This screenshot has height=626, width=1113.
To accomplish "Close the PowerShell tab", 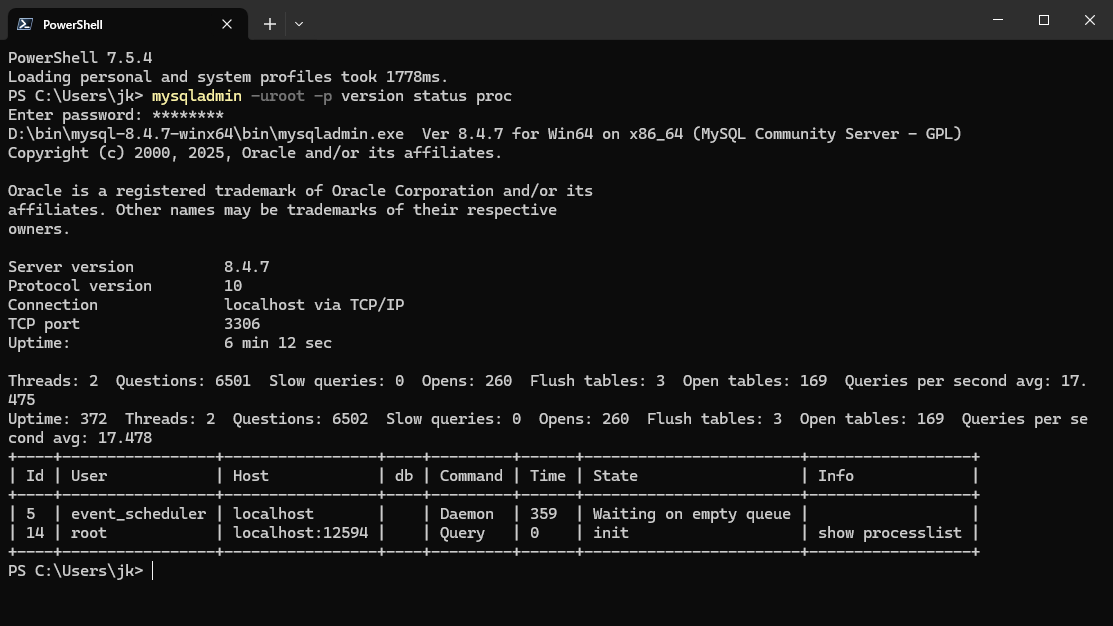I will pyautogui.click(x=228, y=24).
